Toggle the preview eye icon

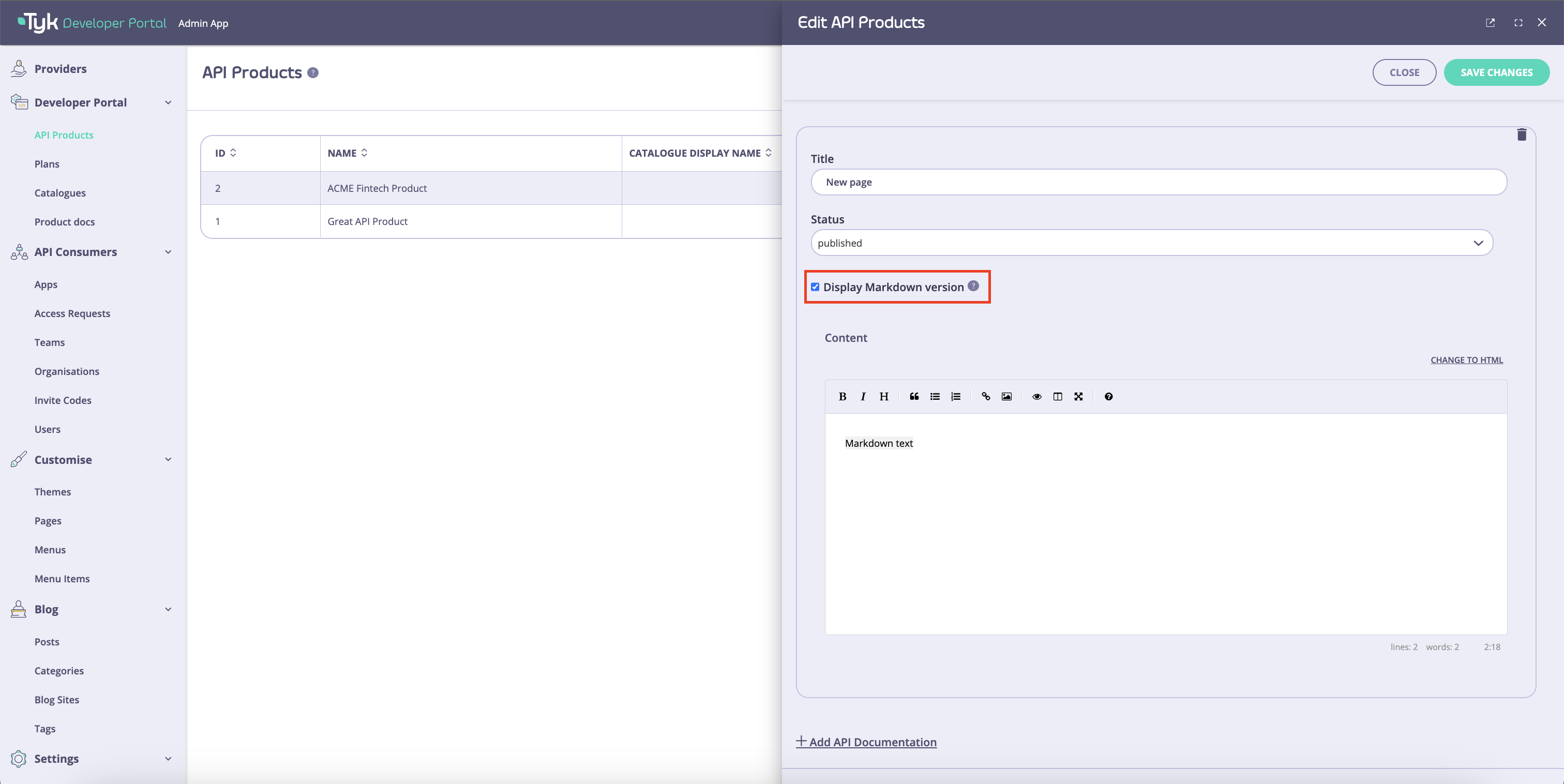[1036, 397]
